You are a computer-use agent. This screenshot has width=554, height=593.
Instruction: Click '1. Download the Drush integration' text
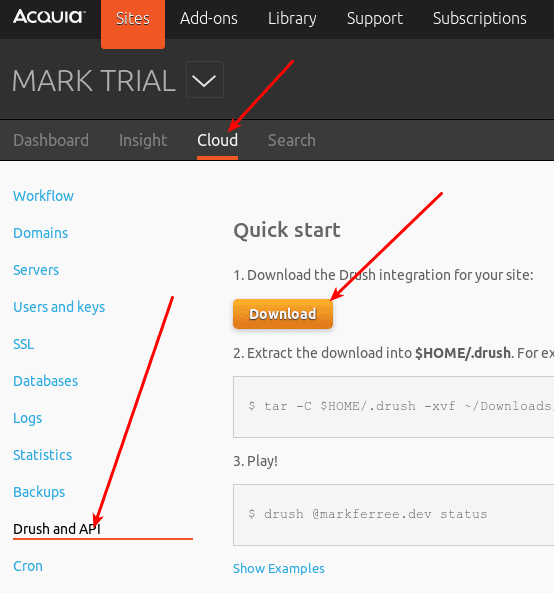pyautogui.click(x=383, y=275)
